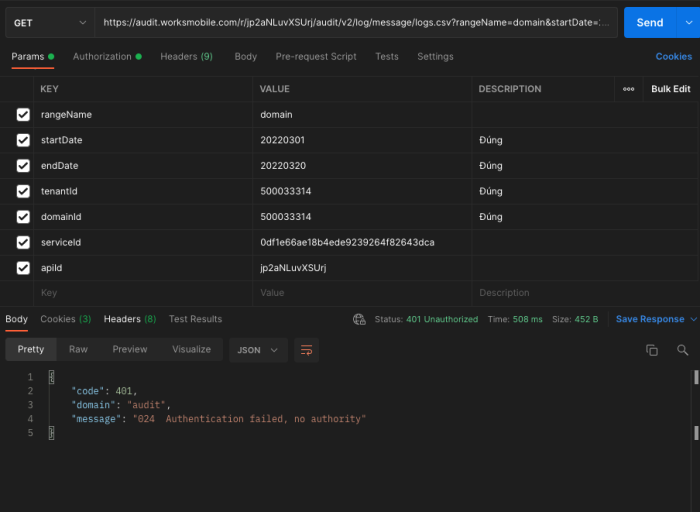The image size is (700, 512).
Task: Click domainId value '500033314'
Action: [x=286, y=217]
